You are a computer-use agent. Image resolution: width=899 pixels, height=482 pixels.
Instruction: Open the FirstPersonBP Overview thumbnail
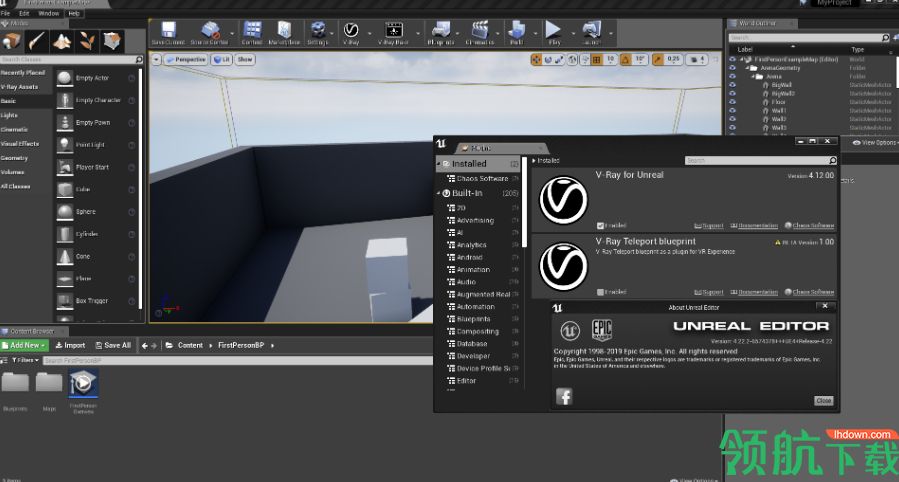(83, 383)
